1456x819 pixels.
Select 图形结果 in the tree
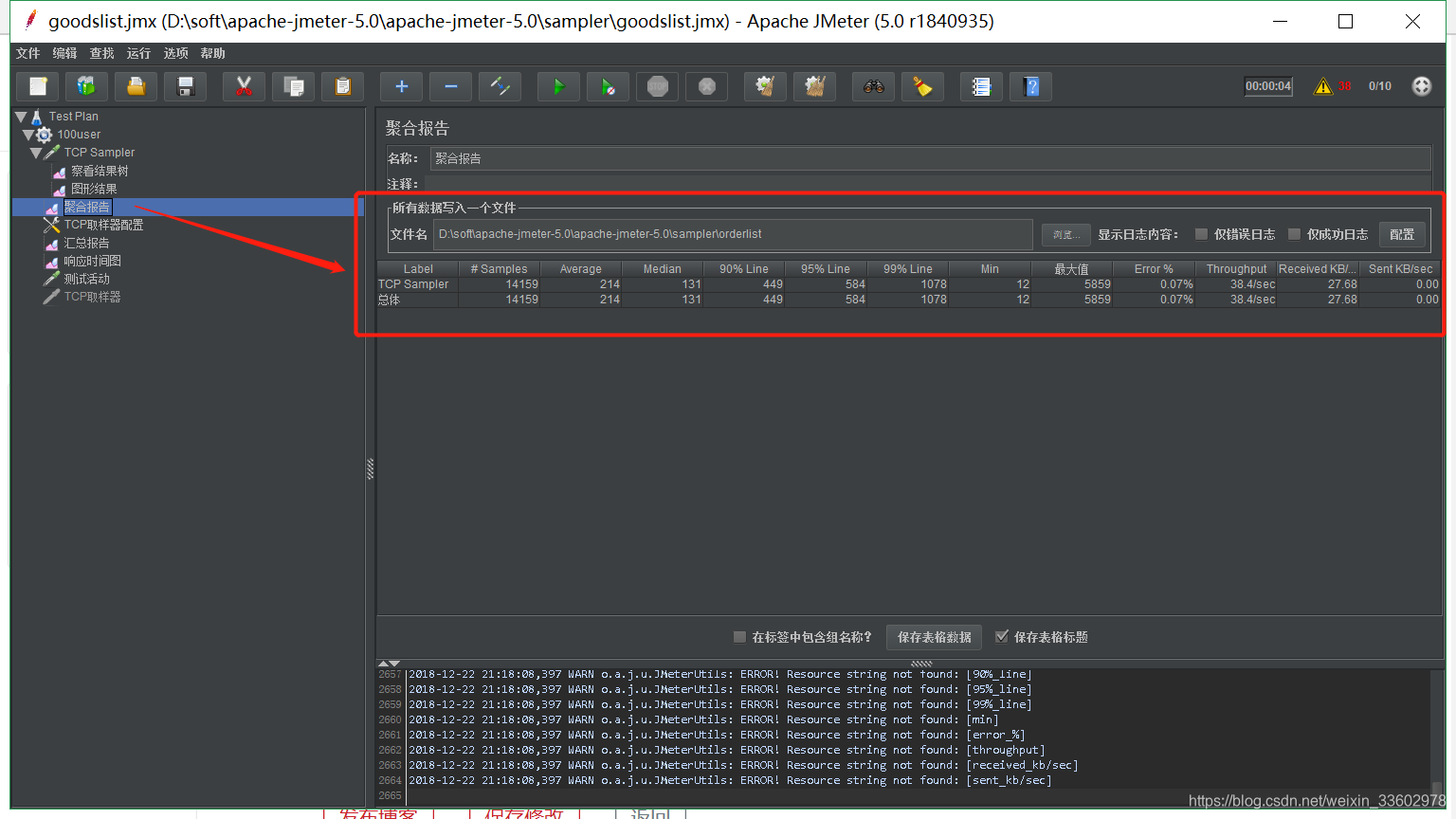click(94, 189)
